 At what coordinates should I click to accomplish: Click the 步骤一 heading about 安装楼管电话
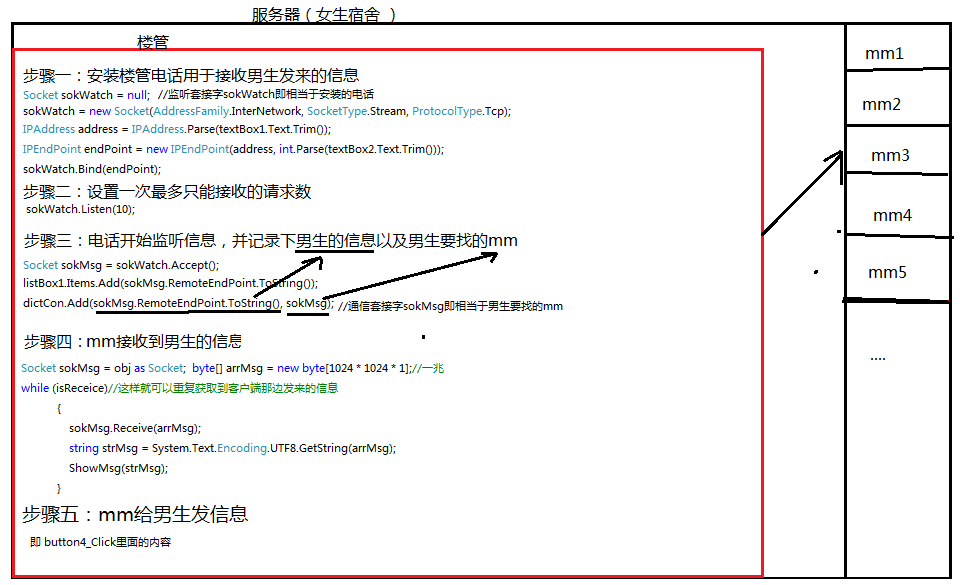point(191,75)
